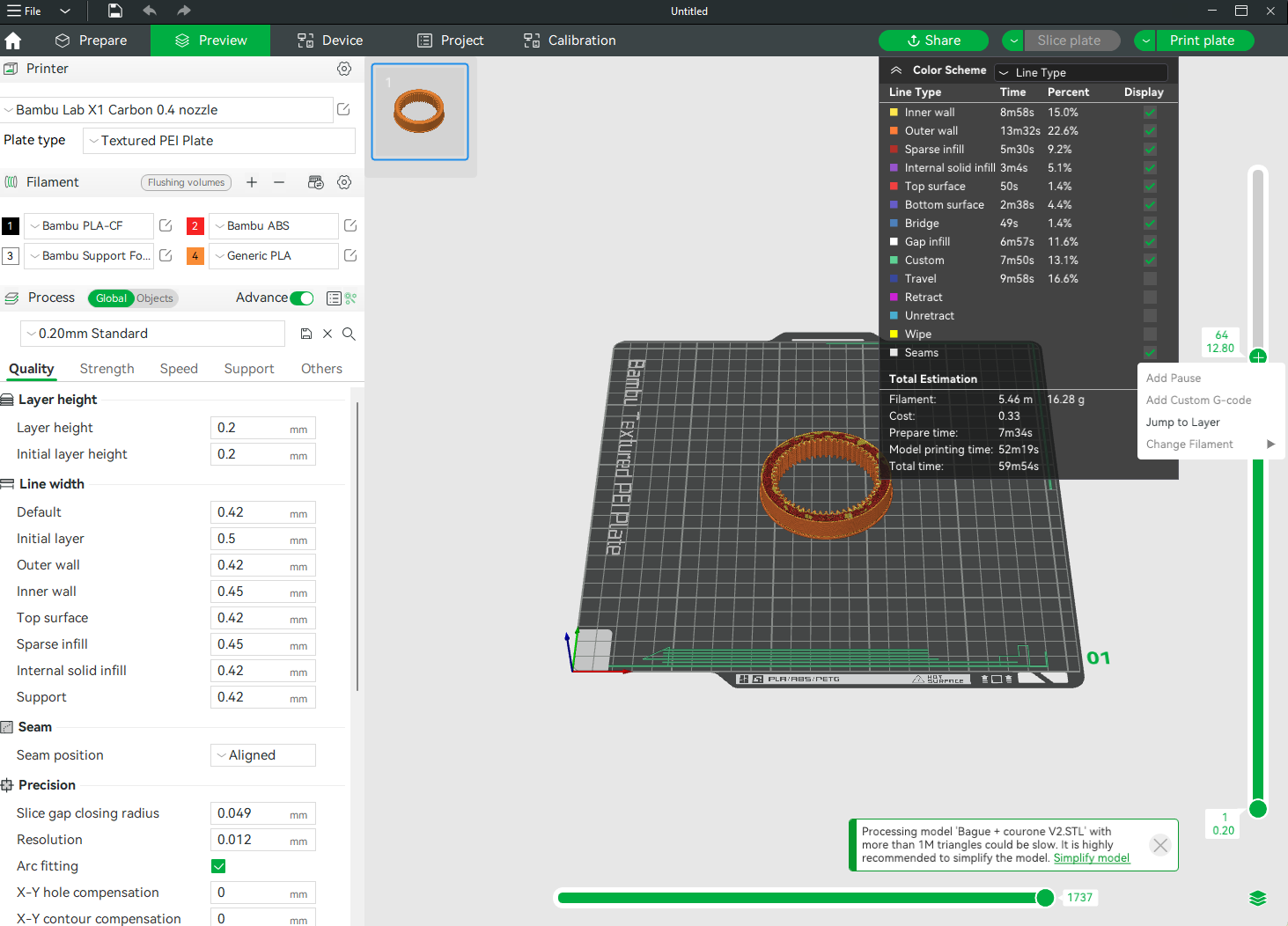Click the horizontal move slider handle

[x=1045, y=898]
